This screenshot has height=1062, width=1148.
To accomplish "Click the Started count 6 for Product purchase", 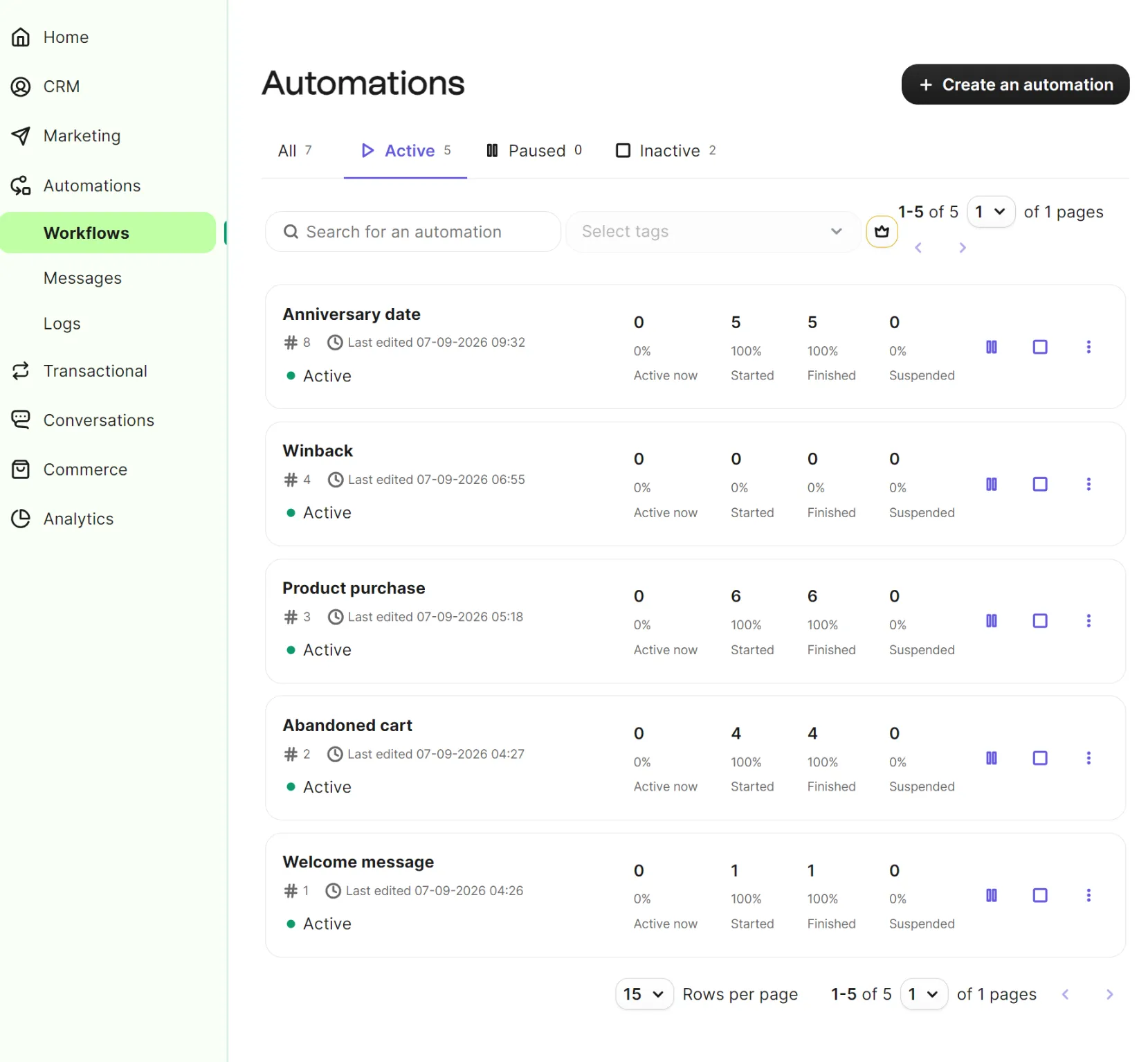I will 736,596.
